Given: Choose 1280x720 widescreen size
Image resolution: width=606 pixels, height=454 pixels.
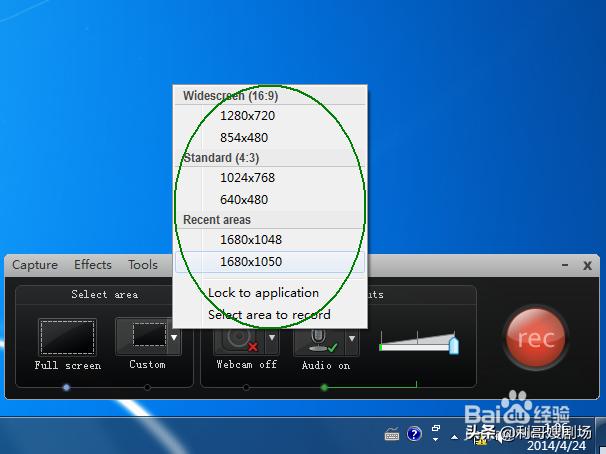Looking at the screenshot, I should [x=248, y=116].
